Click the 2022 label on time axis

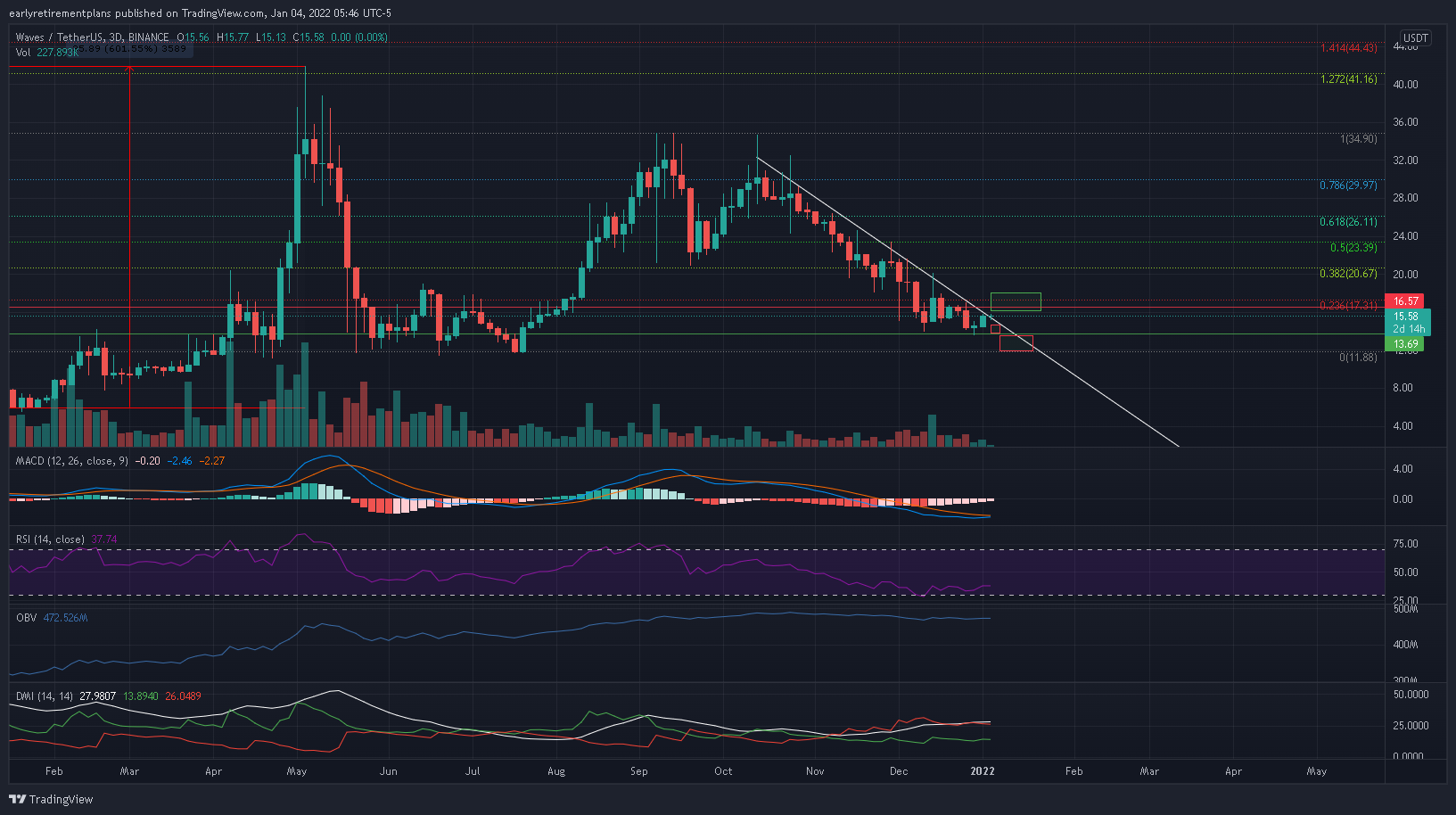tap(983, 771)
